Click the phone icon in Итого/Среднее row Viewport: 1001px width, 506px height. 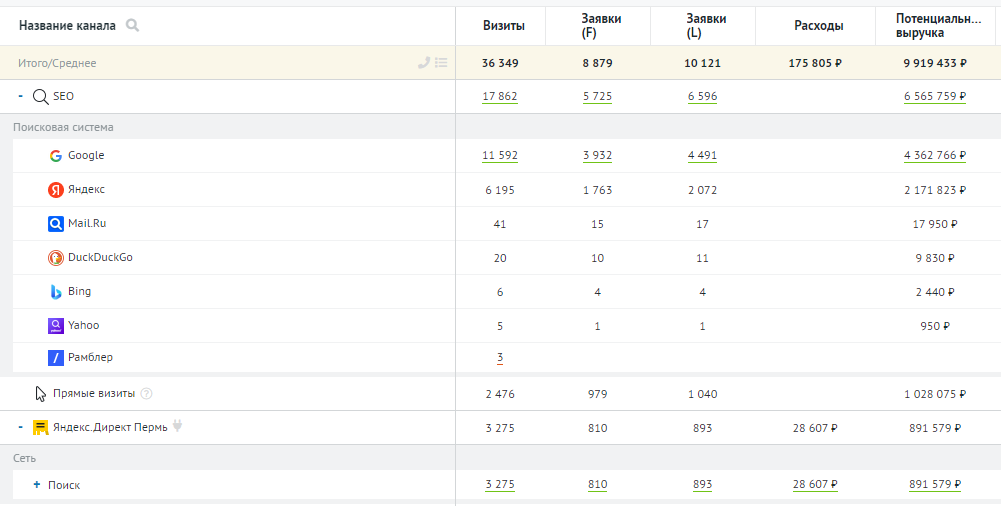(423, 63)
